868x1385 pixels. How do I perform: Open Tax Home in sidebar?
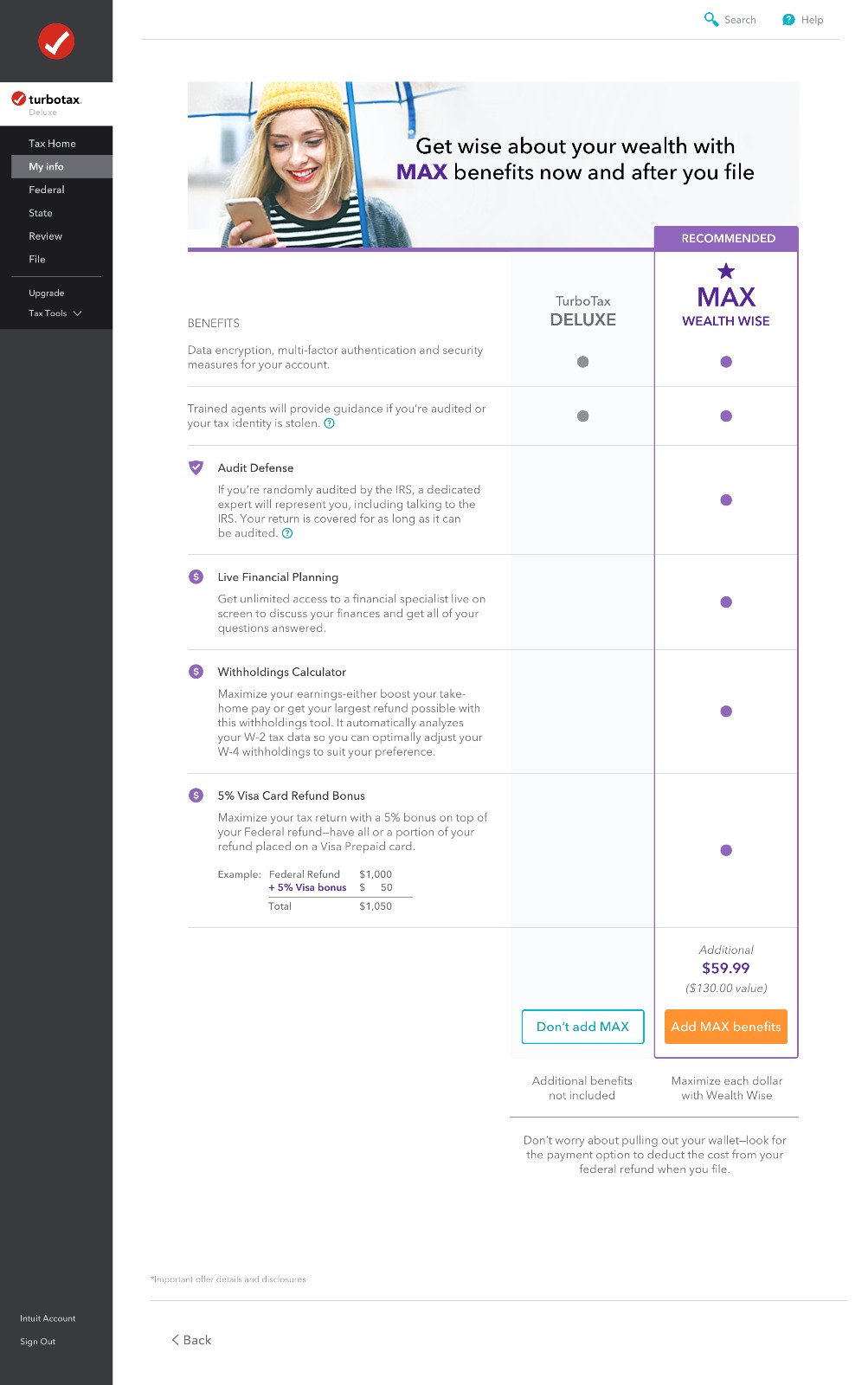point(52,144)
